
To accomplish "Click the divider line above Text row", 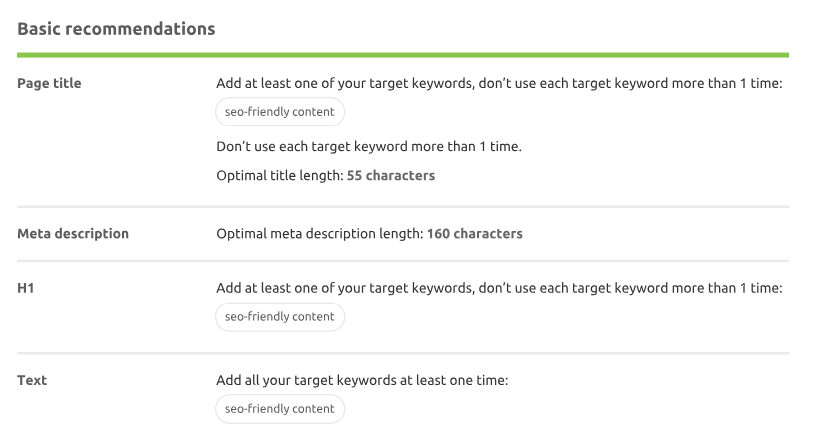I will tap(403, 353).
